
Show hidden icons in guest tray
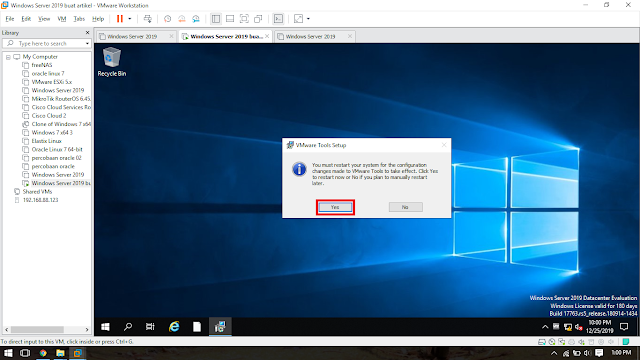tap(545, 327)
